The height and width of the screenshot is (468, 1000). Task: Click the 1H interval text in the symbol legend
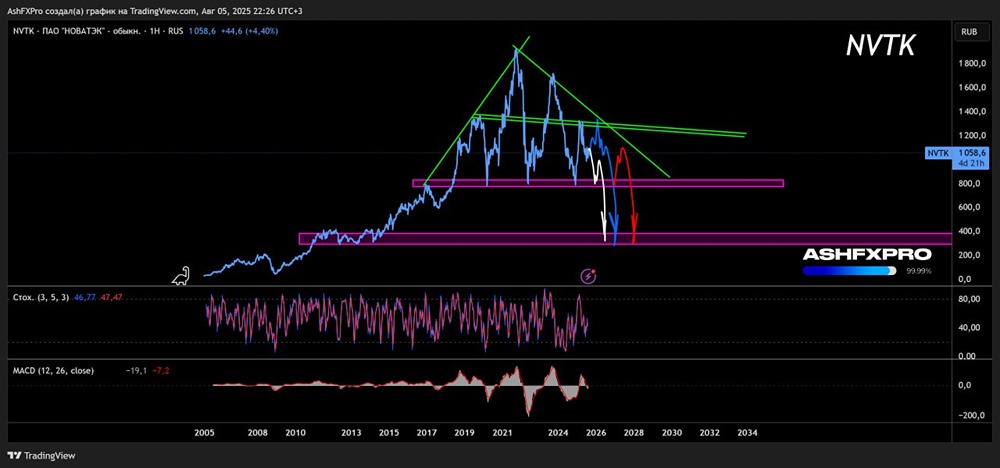point(154,31)
